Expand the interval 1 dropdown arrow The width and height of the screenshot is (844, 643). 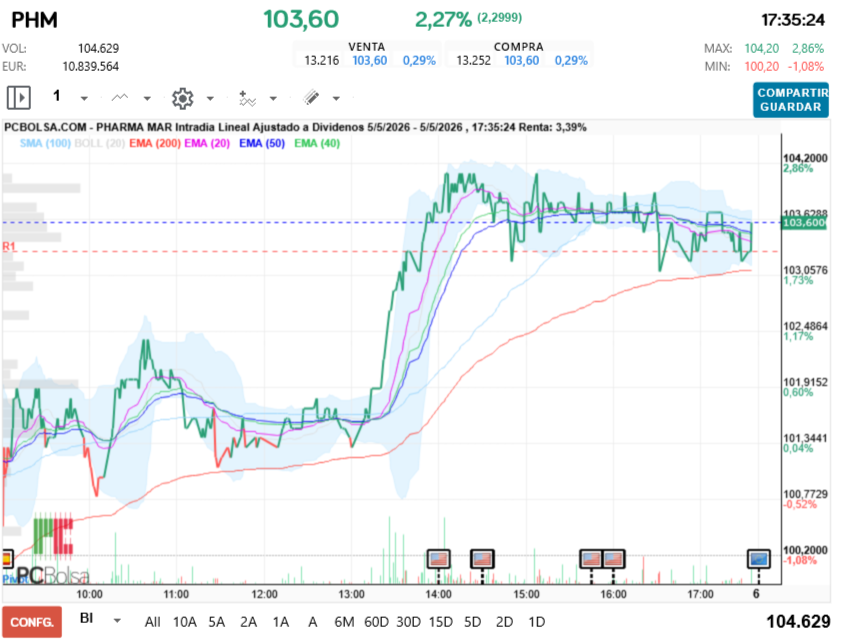84,98
